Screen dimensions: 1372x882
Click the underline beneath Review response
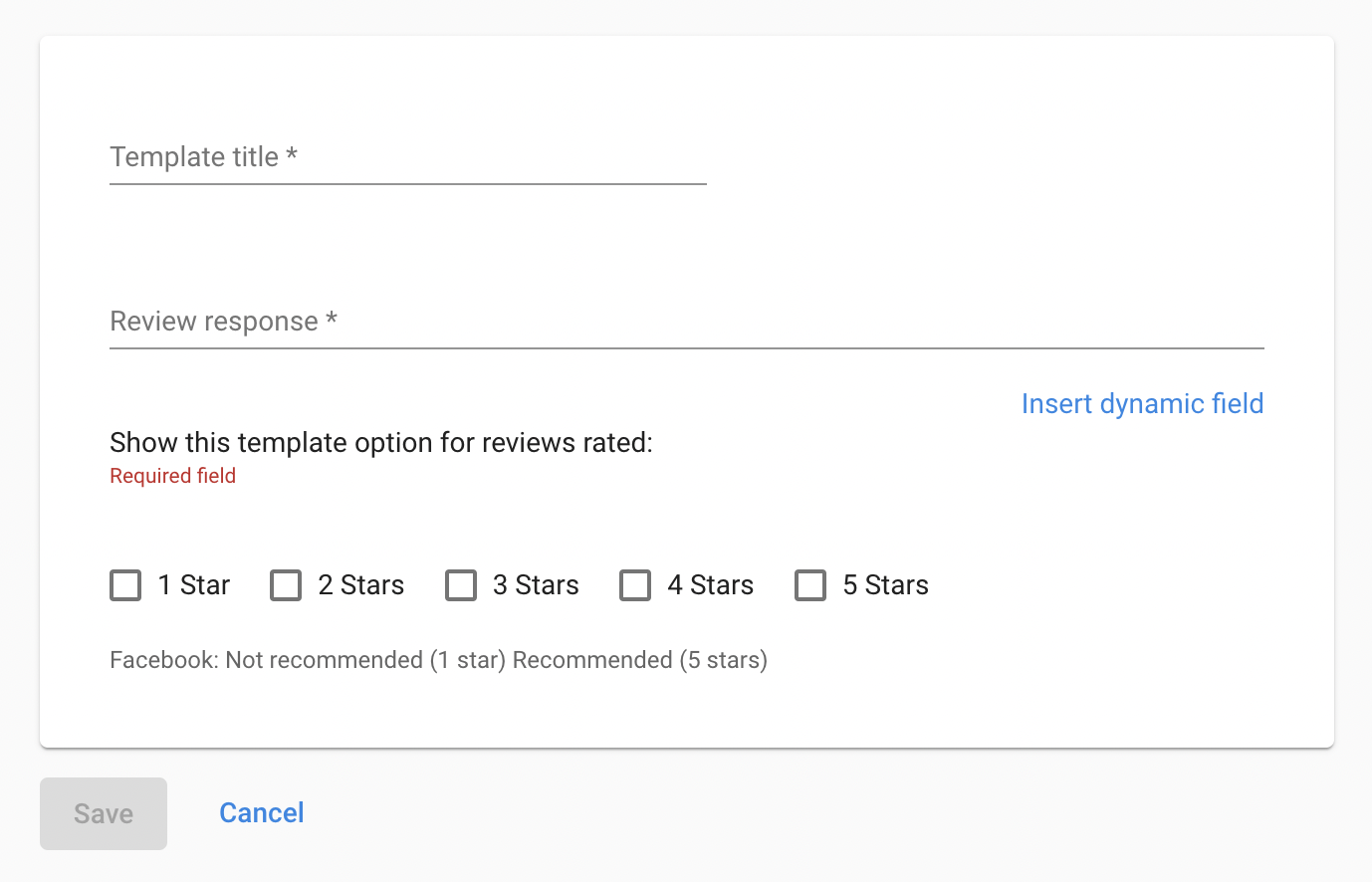pos(687,348)
